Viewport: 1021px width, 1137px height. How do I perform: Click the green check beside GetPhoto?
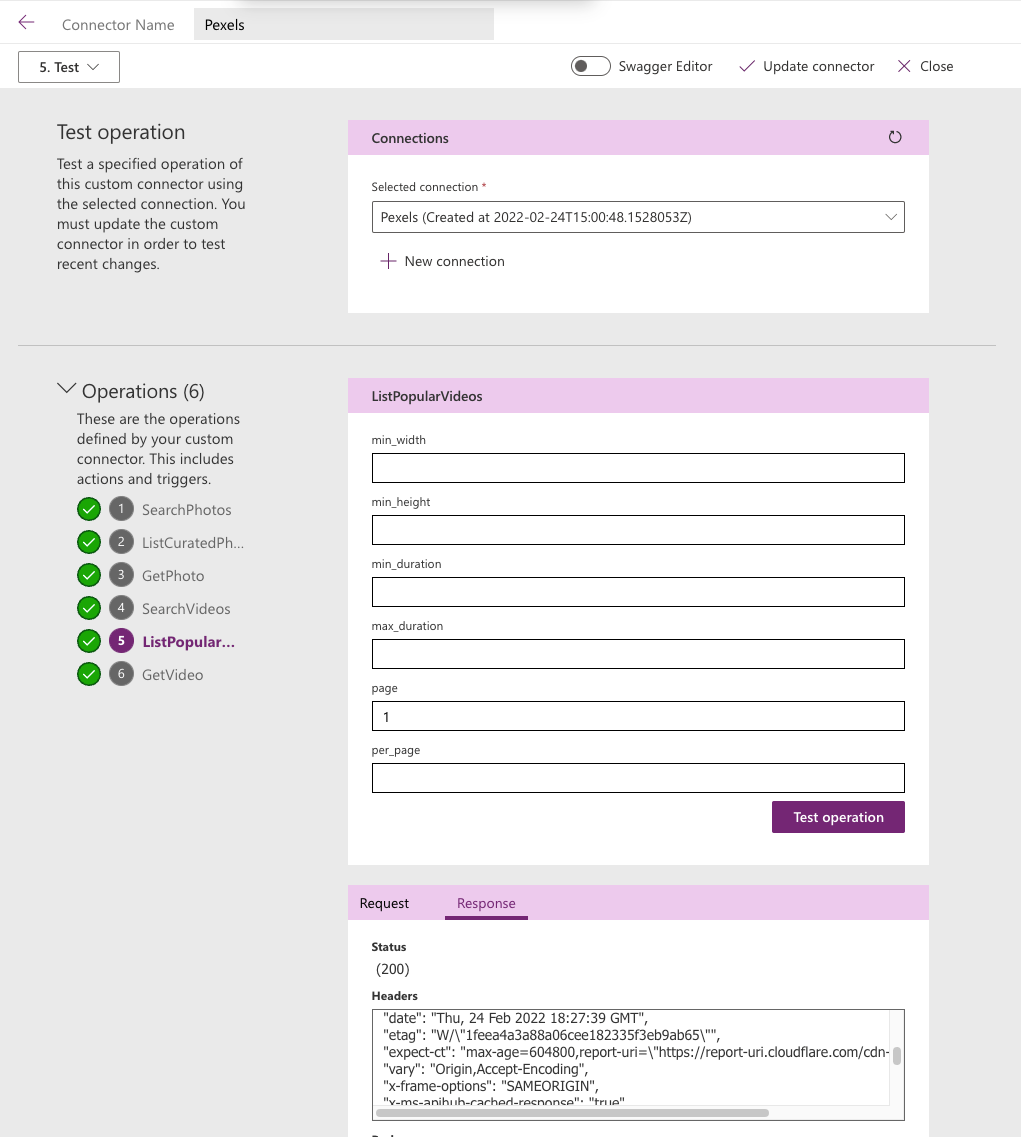pos(88,575)
